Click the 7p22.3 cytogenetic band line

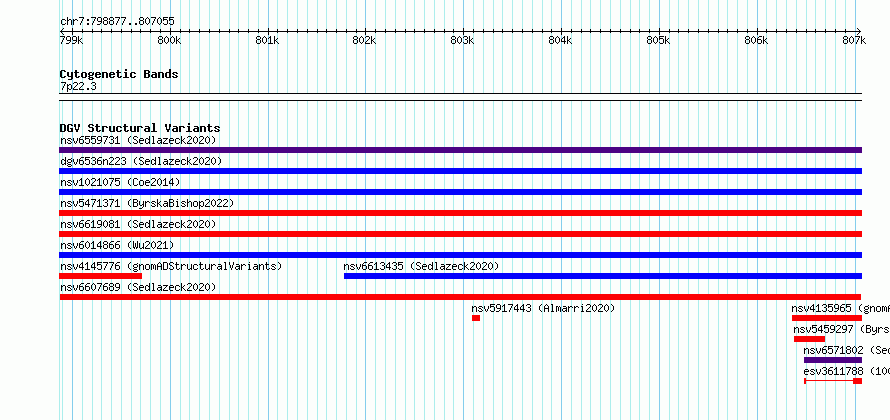460,97
